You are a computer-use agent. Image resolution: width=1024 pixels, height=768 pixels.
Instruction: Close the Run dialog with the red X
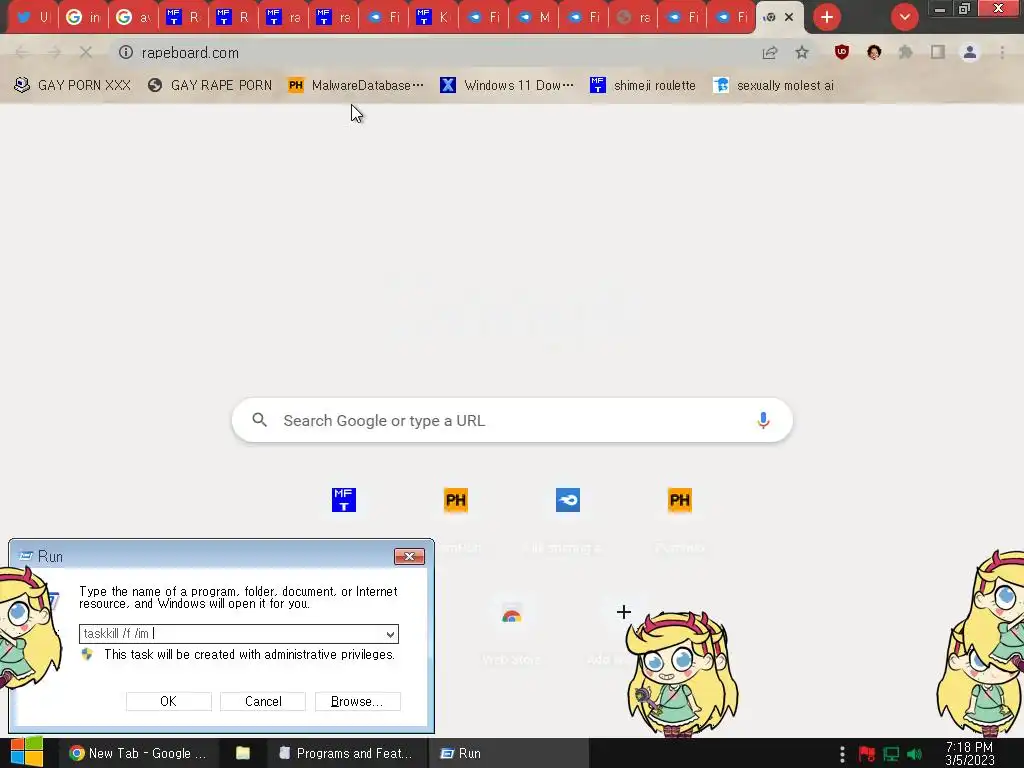[409, 556]
